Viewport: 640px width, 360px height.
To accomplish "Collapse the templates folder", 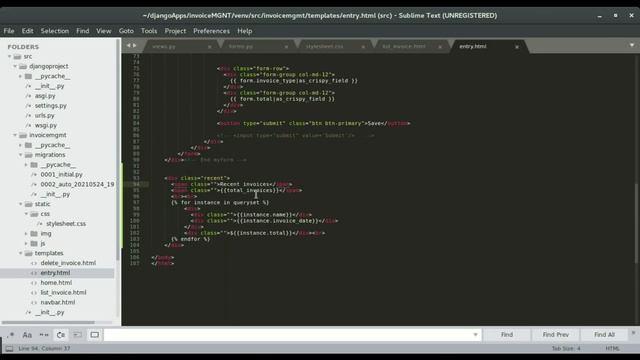I will pos(20,253).
